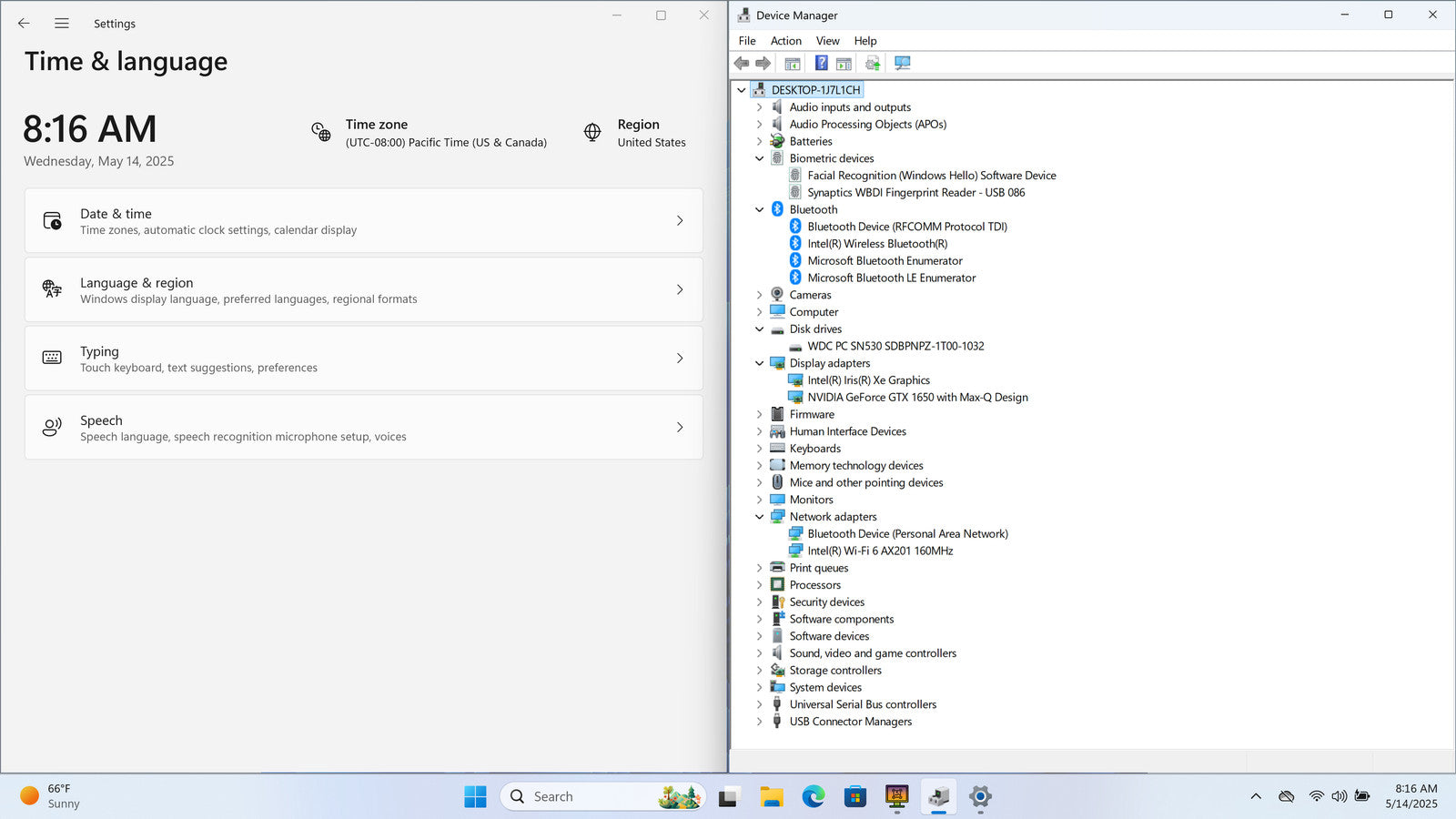Select Facial Recognition (Windows Hello) Software Device
The width and height of the screenshot is (1456, 819).
(x=932, y=176)
